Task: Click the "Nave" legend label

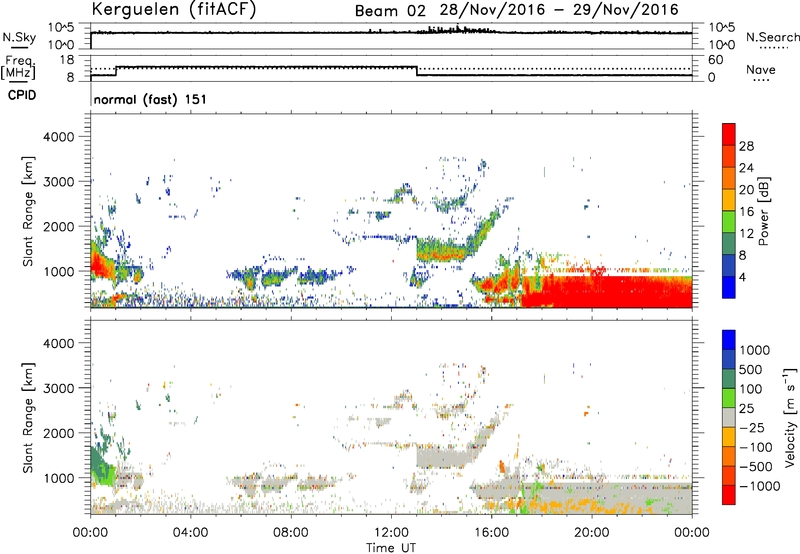Action: tap(761, 70)
